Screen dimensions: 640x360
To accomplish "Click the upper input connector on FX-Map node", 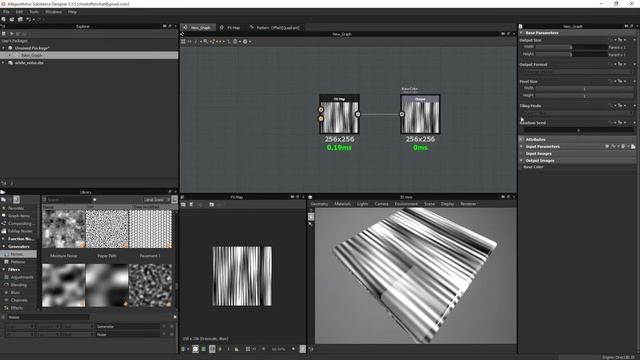I will click(321, 110).
